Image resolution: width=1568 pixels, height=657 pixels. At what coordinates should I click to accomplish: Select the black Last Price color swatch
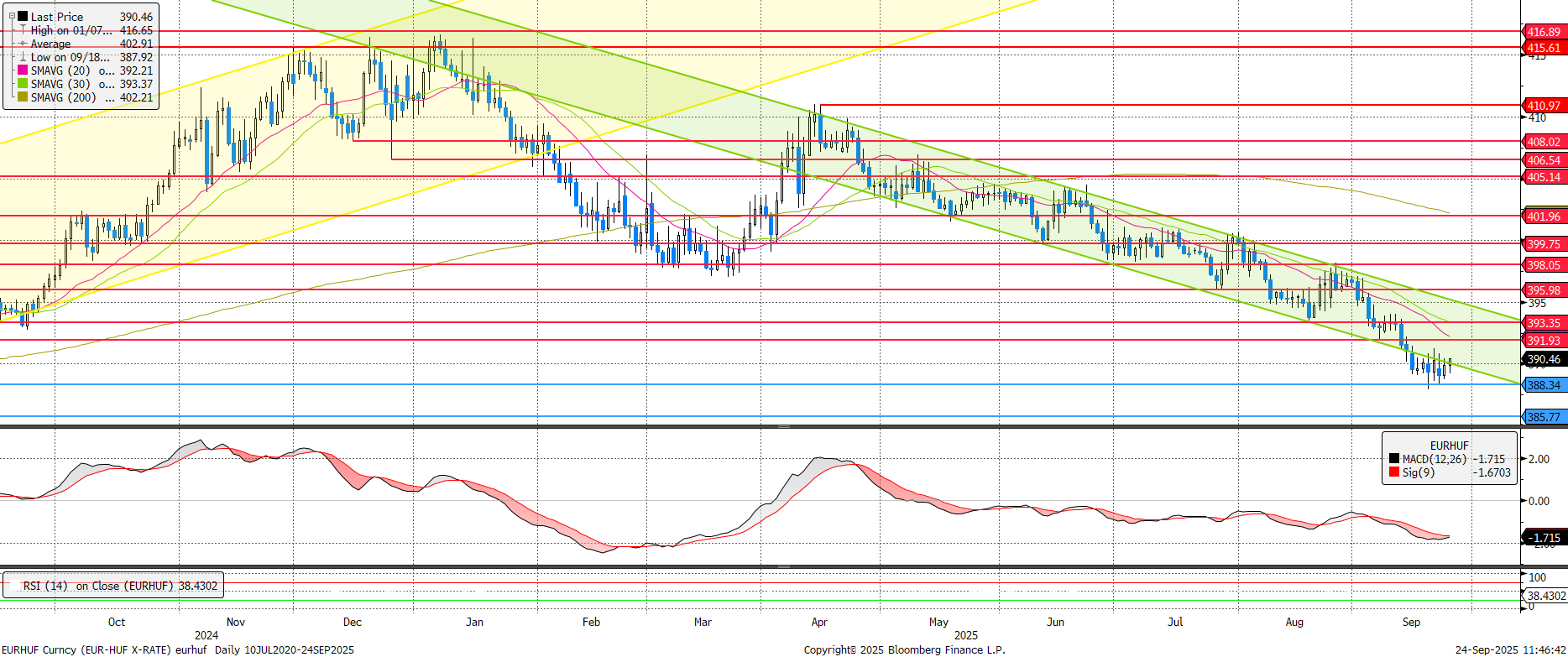coord(23,17)
